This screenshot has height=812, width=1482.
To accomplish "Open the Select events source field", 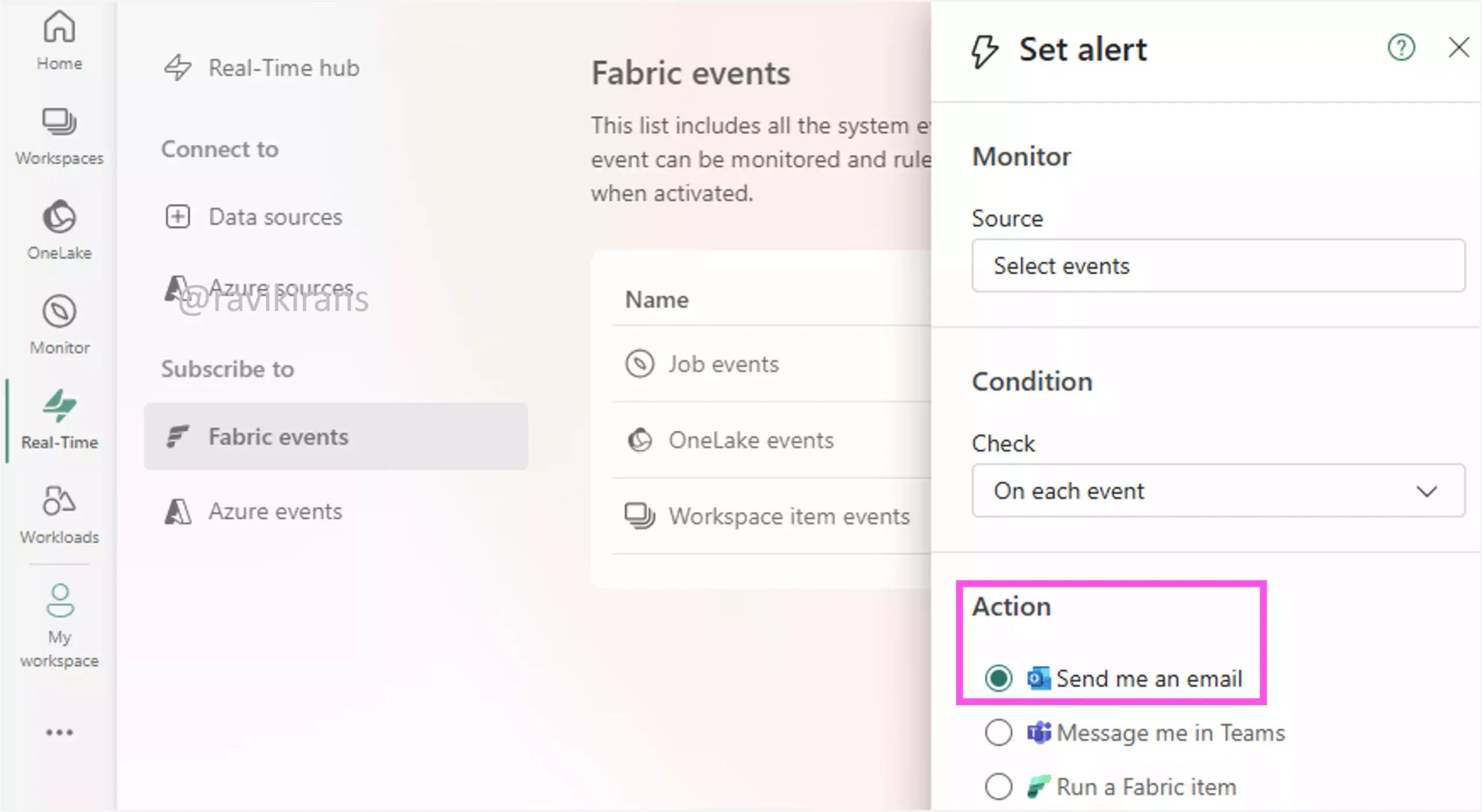I will (1219, 266).
